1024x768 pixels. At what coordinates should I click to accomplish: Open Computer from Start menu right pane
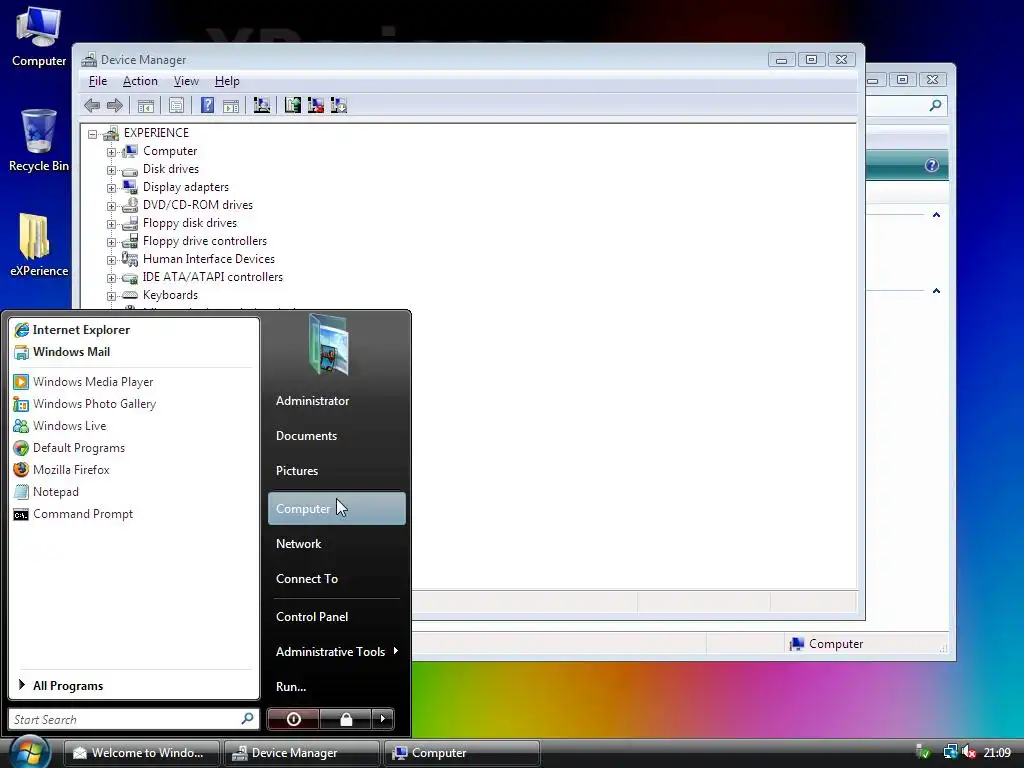[x=336, y=508]
